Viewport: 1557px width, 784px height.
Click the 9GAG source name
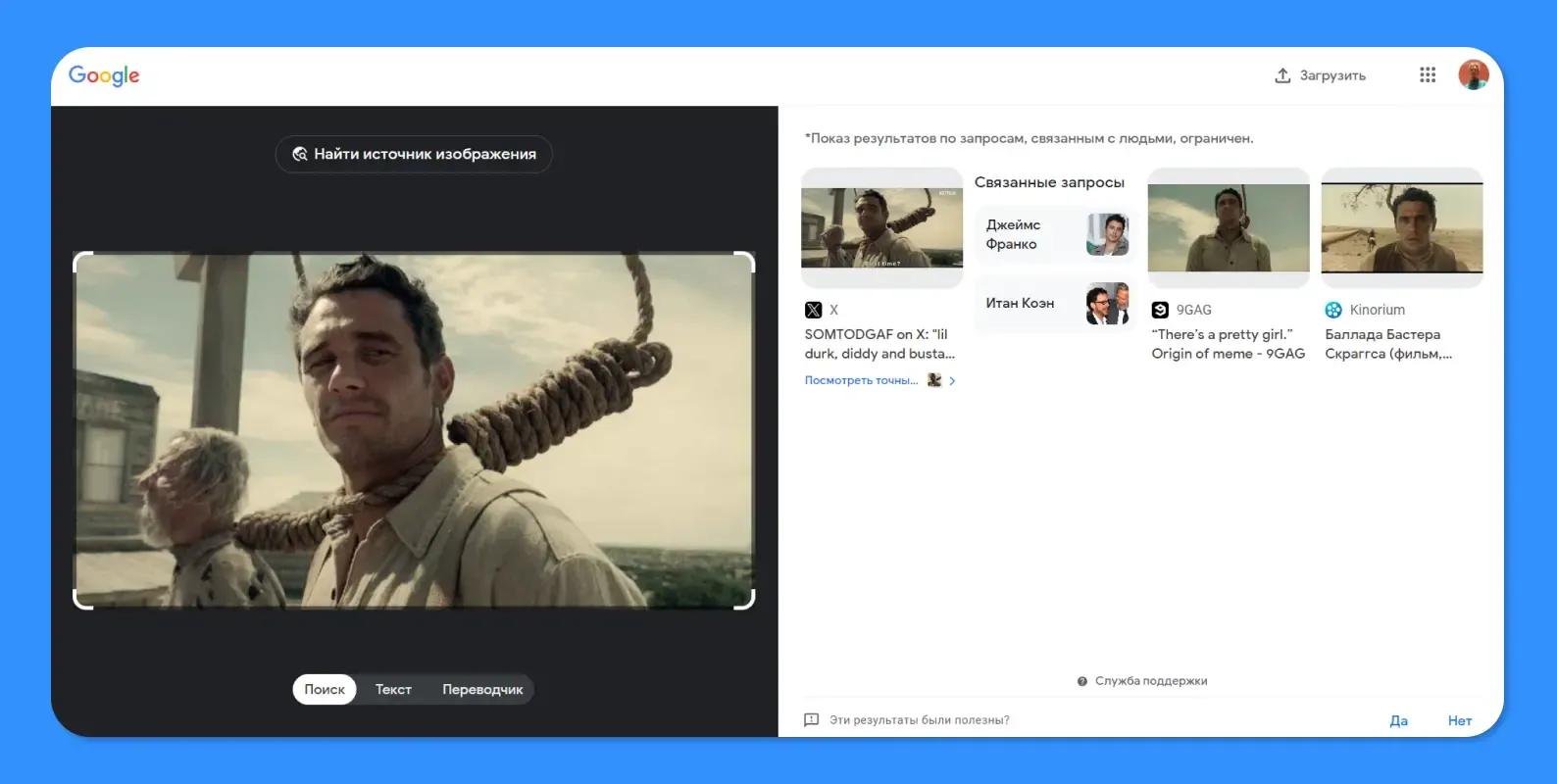click(x=1194, y=310)
